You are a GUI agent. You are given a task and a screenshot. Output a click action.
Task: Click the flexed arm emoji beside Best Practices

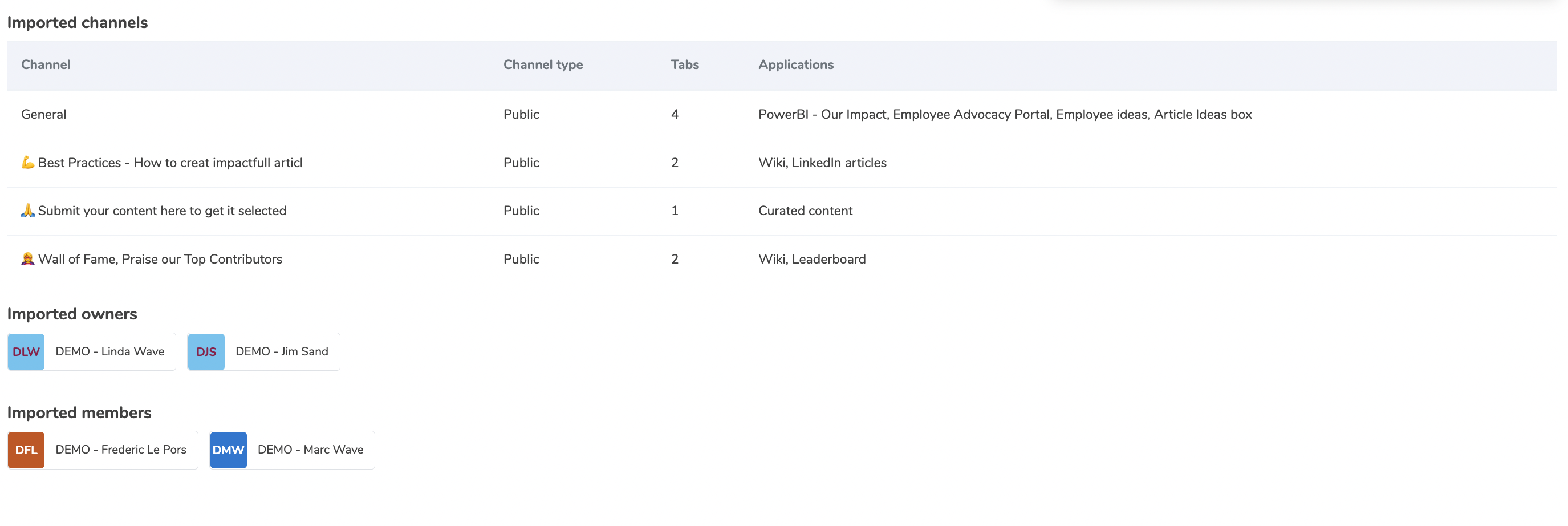point(28,163)
